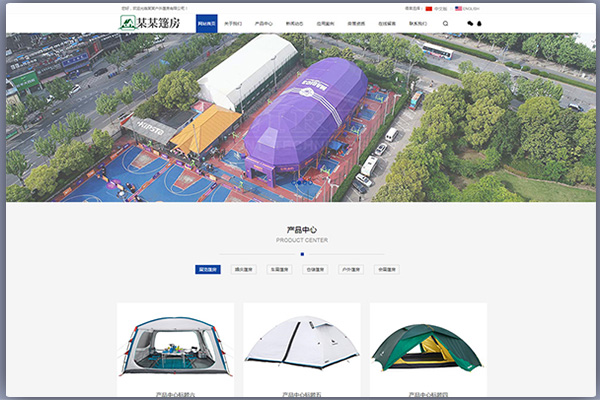Click the Chinese flag language icon

pyautogui.click(x=429, y=8)
